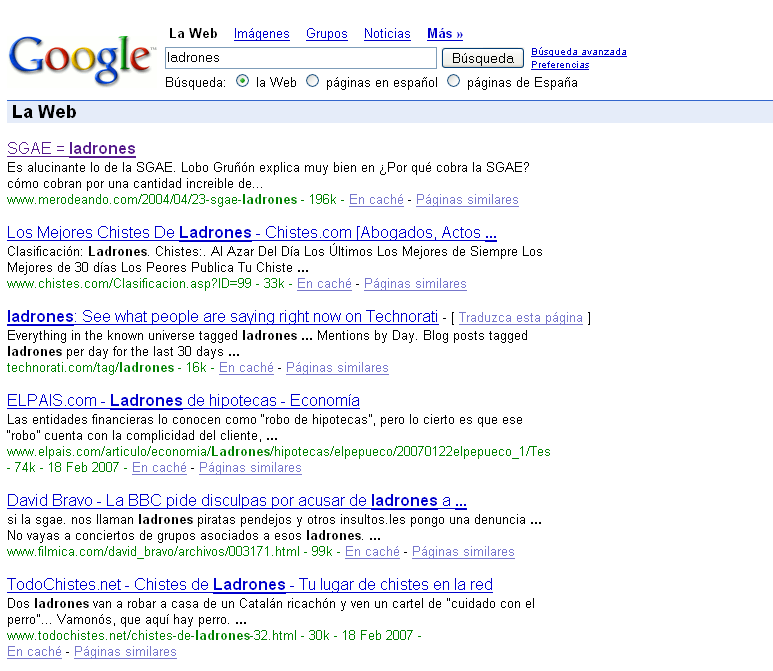This screenshot has width=773, height=671.
Task: Click the 'Búsqueda:' label beside radio buttons
Action: (195, 82)
